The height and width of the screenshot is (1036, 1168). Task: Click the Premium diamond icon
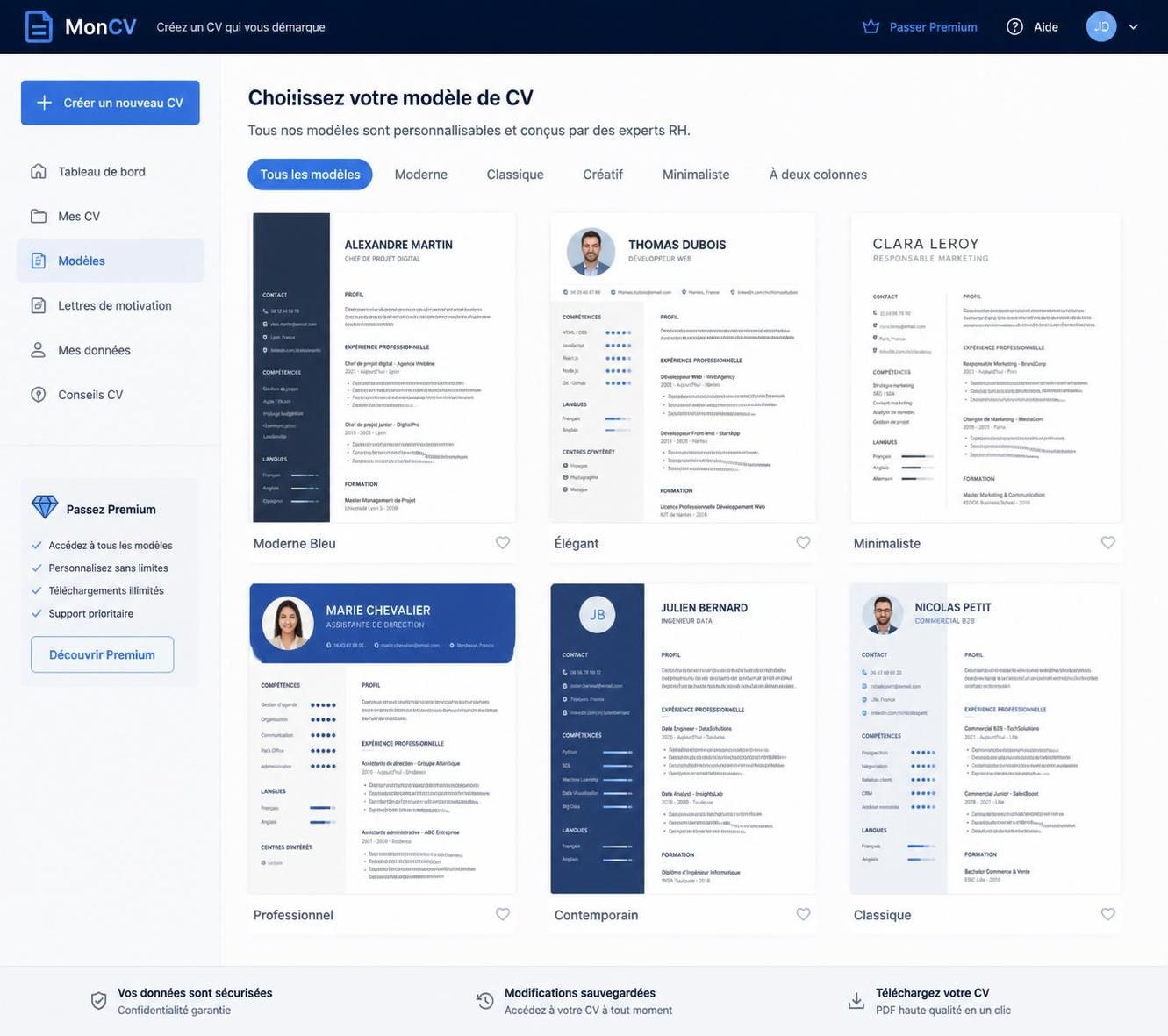coord(45,507)
